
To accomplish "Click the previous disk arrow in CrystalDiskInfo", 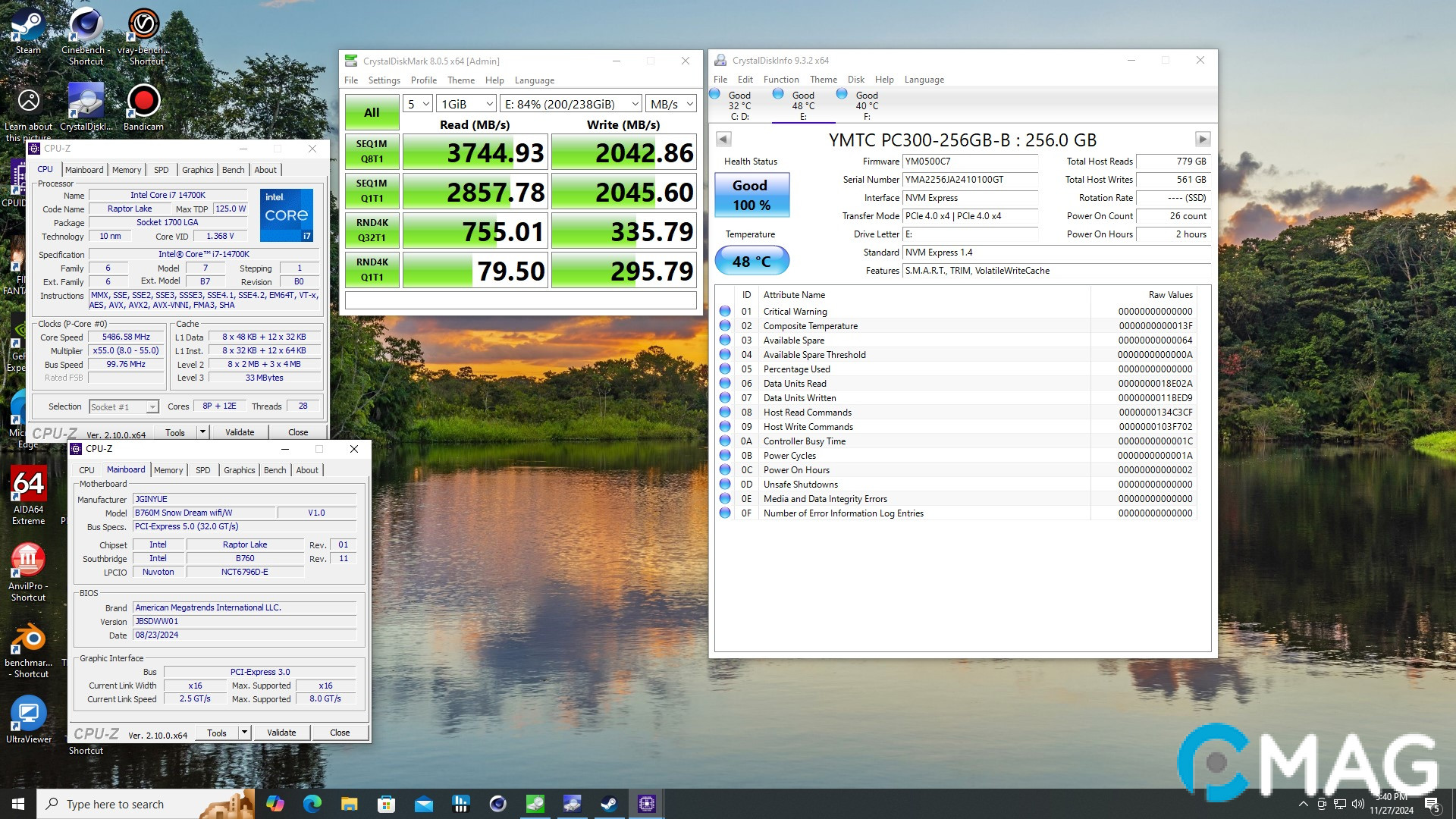I will pos(723,139).
